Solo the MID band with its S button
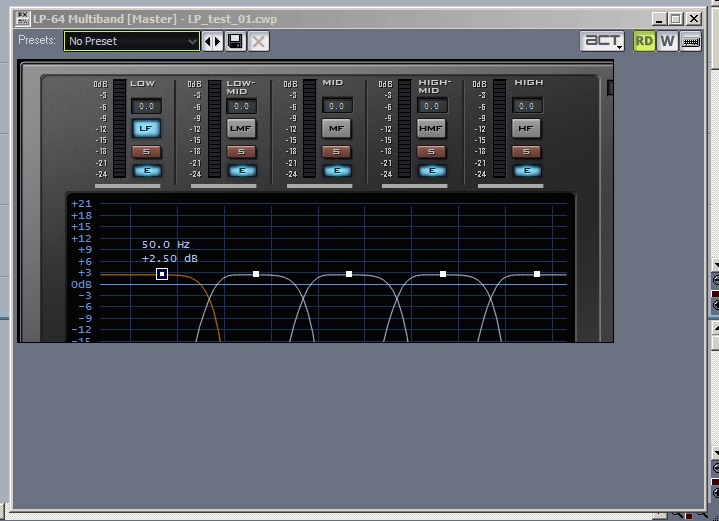The height and width of the screenshot is (521, 719). (336, 152)
